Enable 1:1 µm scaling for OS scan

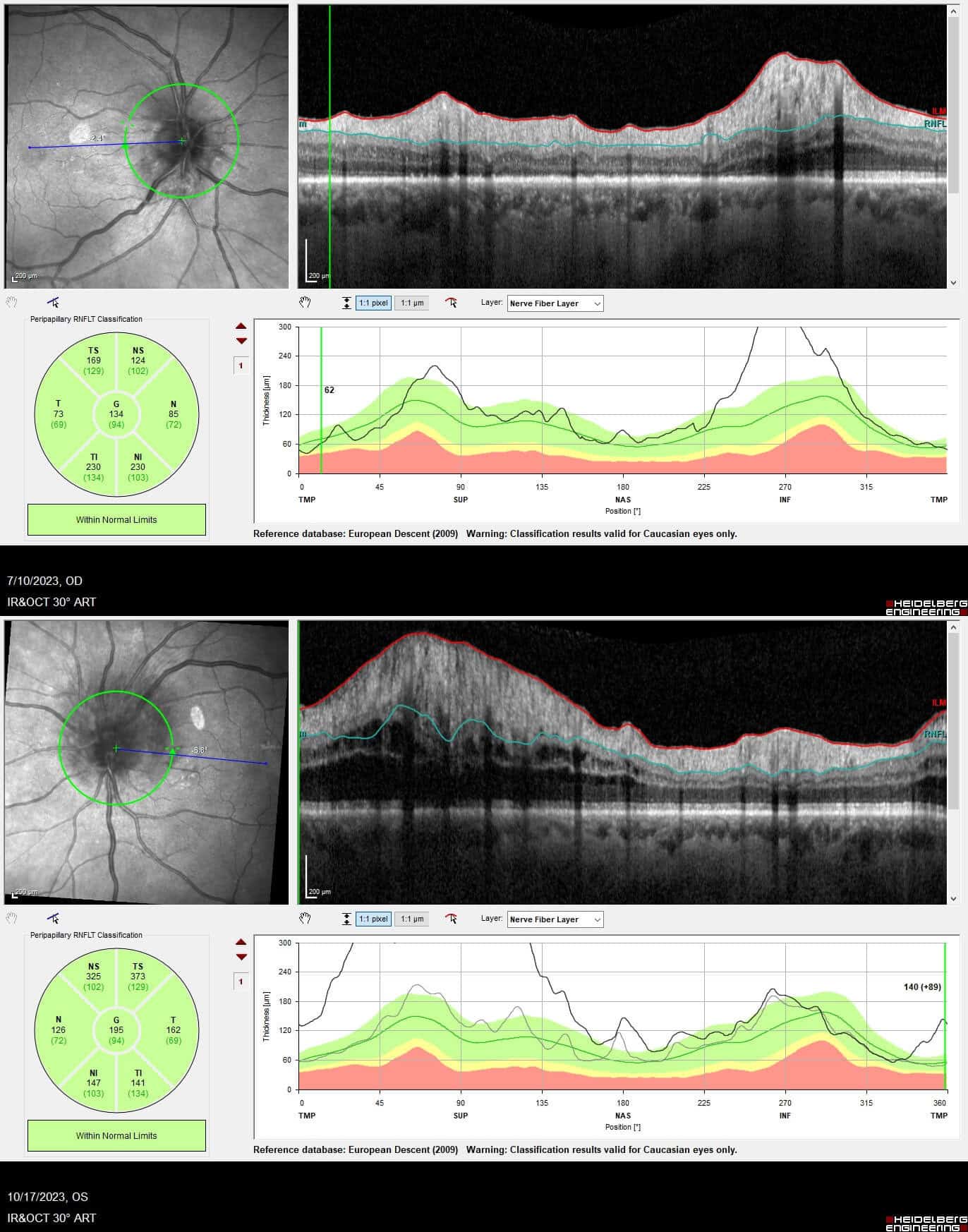[412, 919]
